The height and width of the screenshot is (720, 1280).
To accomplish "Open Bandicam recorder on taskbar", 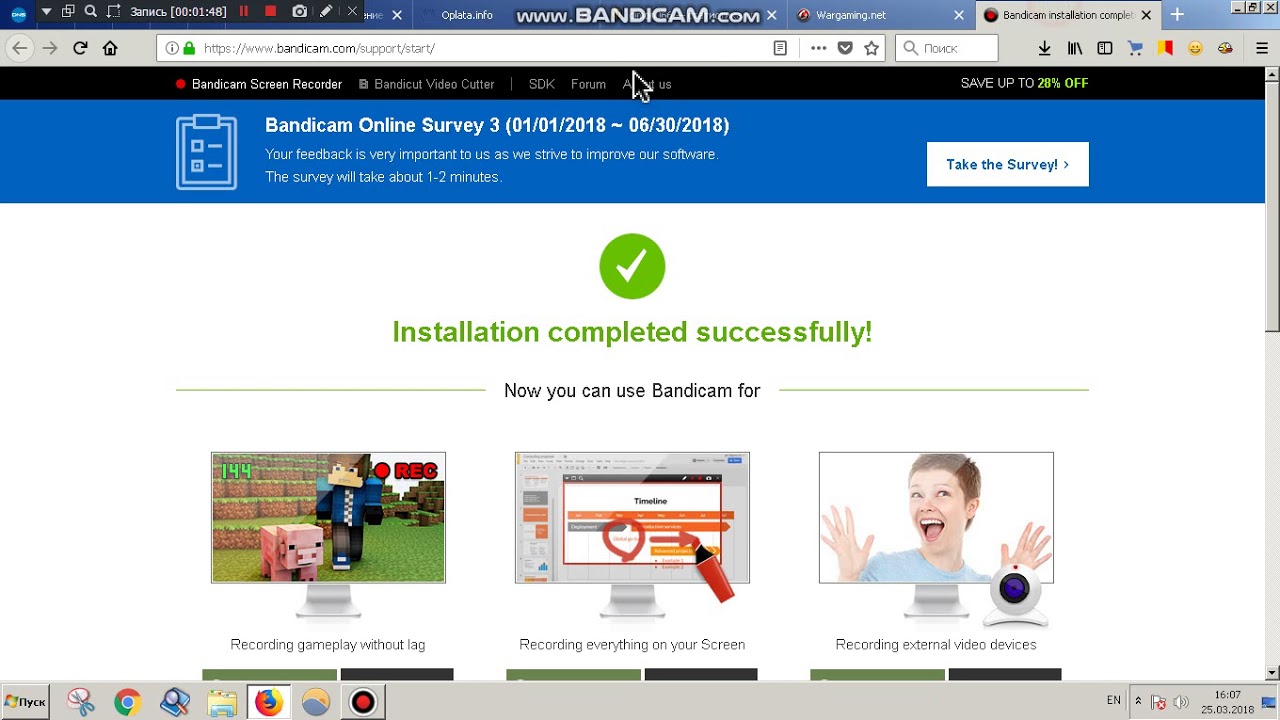I will [x=363, y=702].
